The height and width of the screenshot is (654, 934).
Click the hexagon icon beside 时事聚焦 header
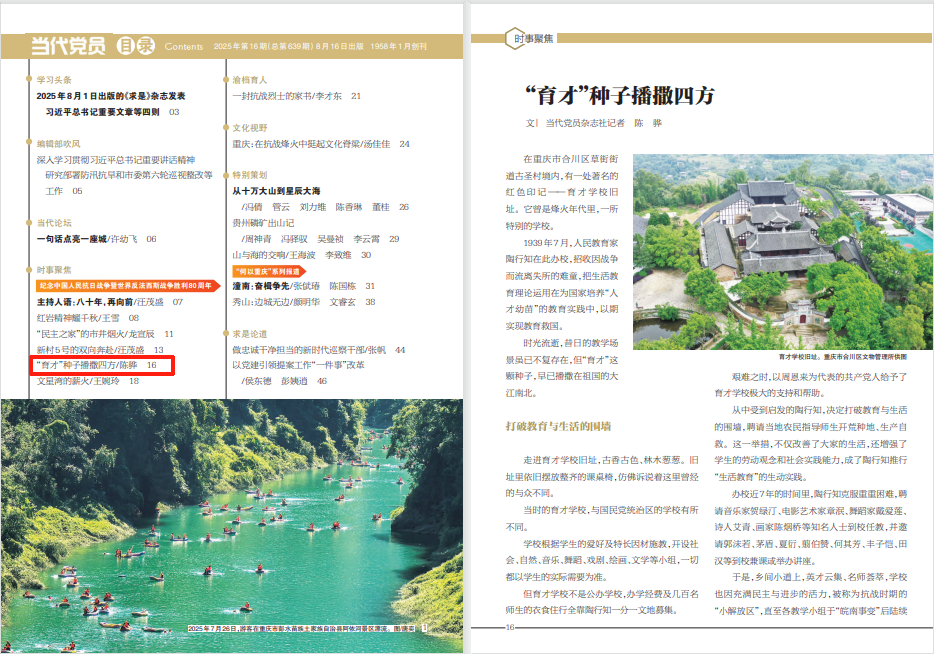point(506,39)
